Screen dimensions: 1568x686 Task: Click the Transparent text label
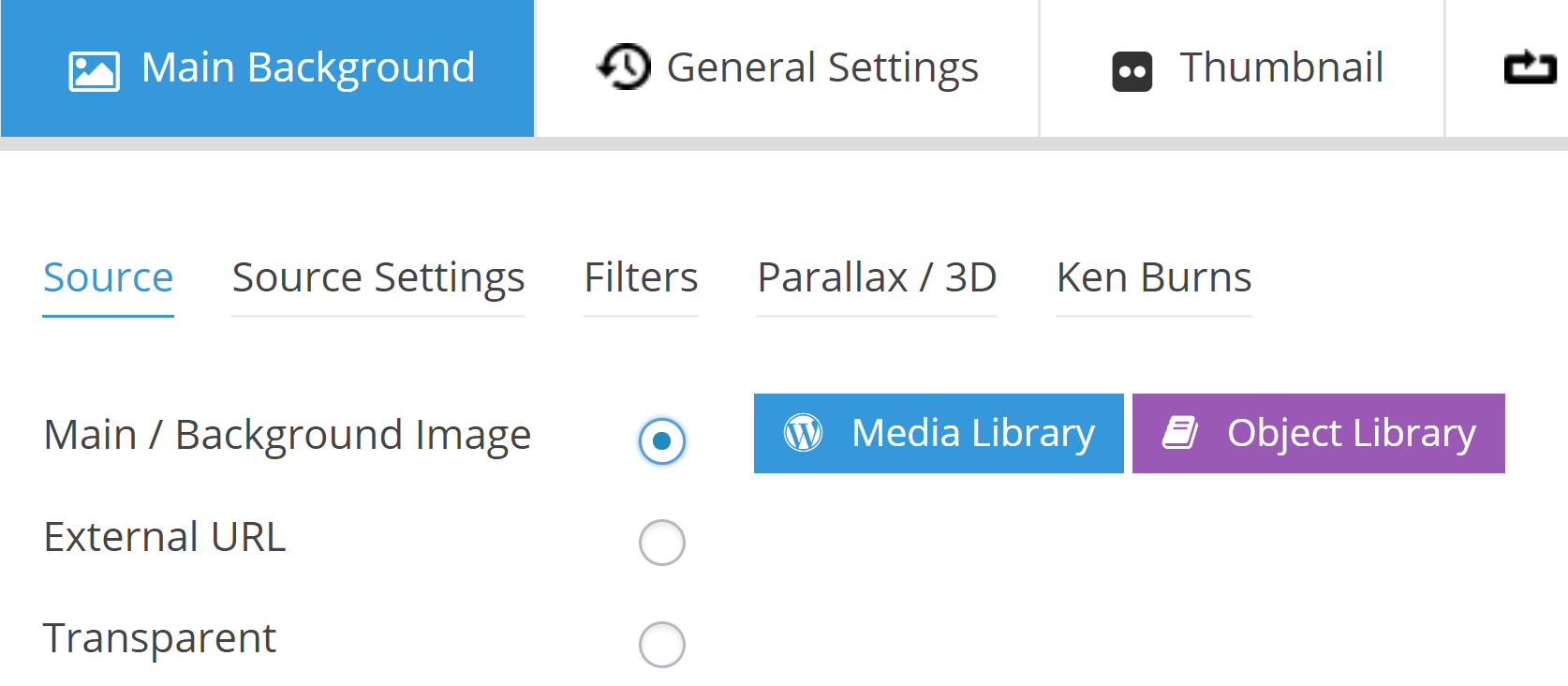(160, 638)
